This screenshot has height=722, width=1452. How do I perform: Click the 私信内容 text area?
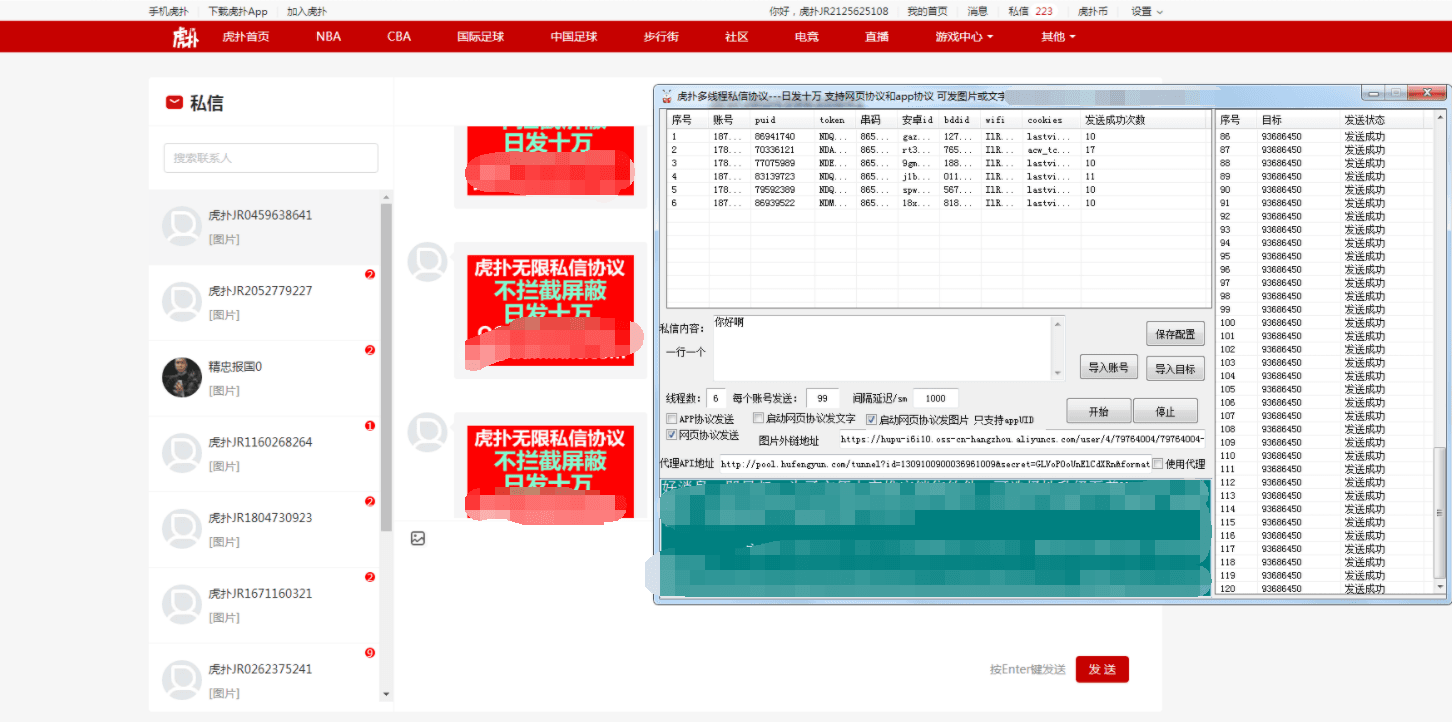(881, 347)
